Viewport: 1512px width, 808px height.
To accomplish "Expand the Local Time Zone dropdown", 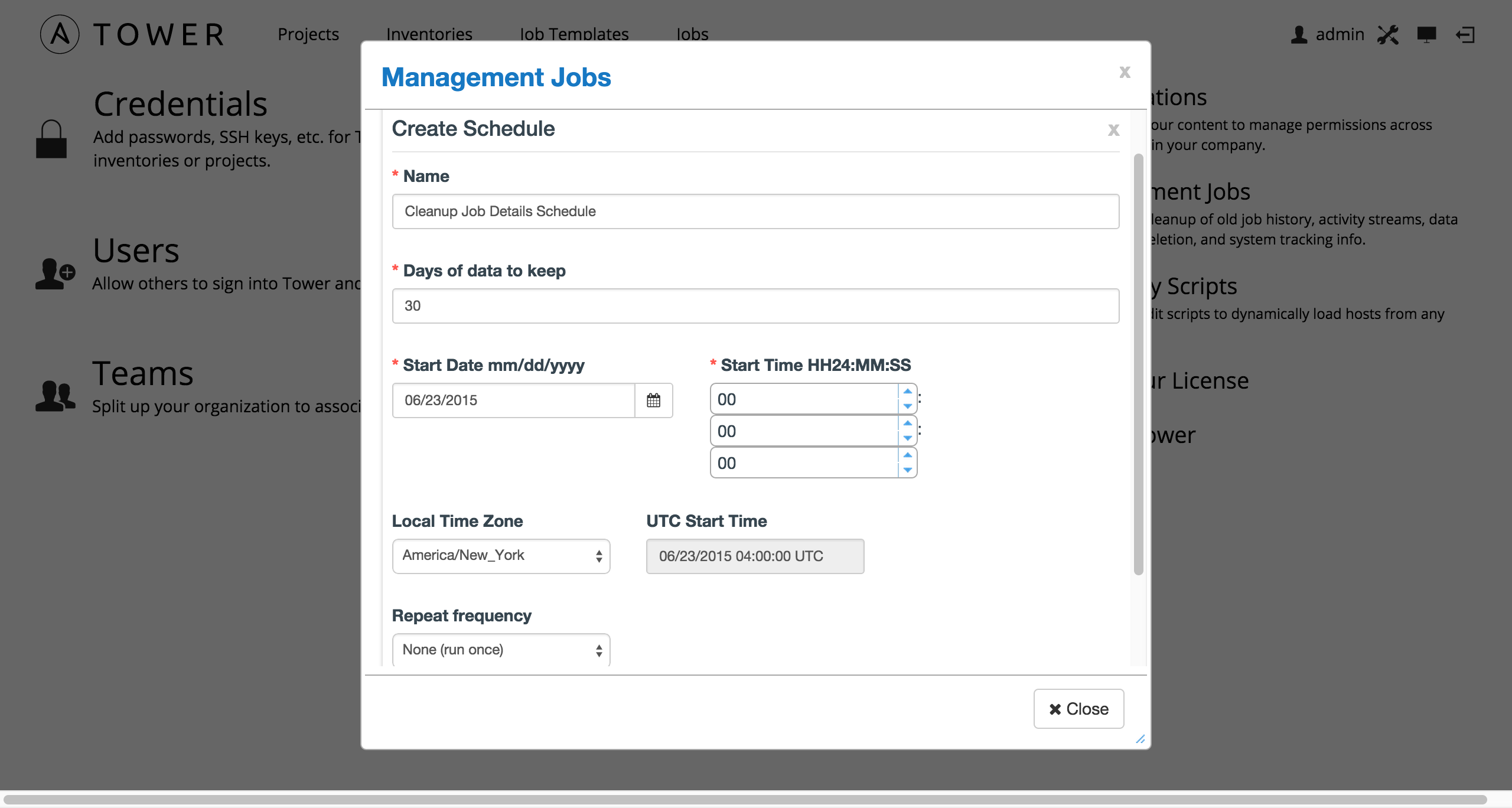I will pyautogui.click(x=499, y=555).
